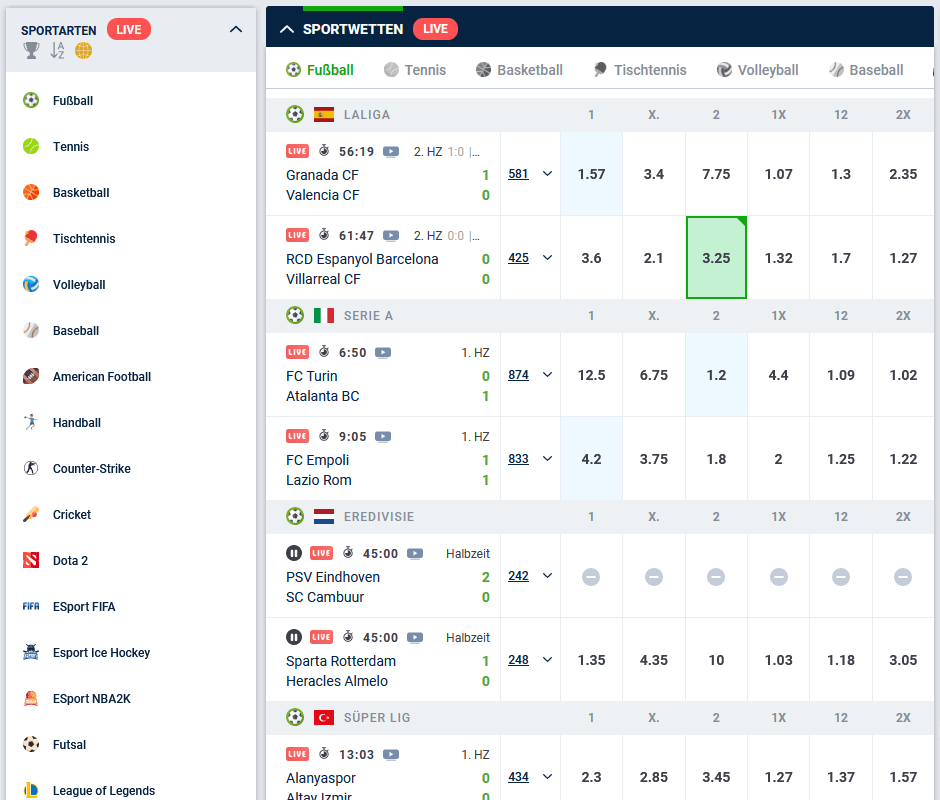This screenshot has height=800, width=940.
Task: Open more markets 434 for Alanyaspor
Action: (519, 777)
